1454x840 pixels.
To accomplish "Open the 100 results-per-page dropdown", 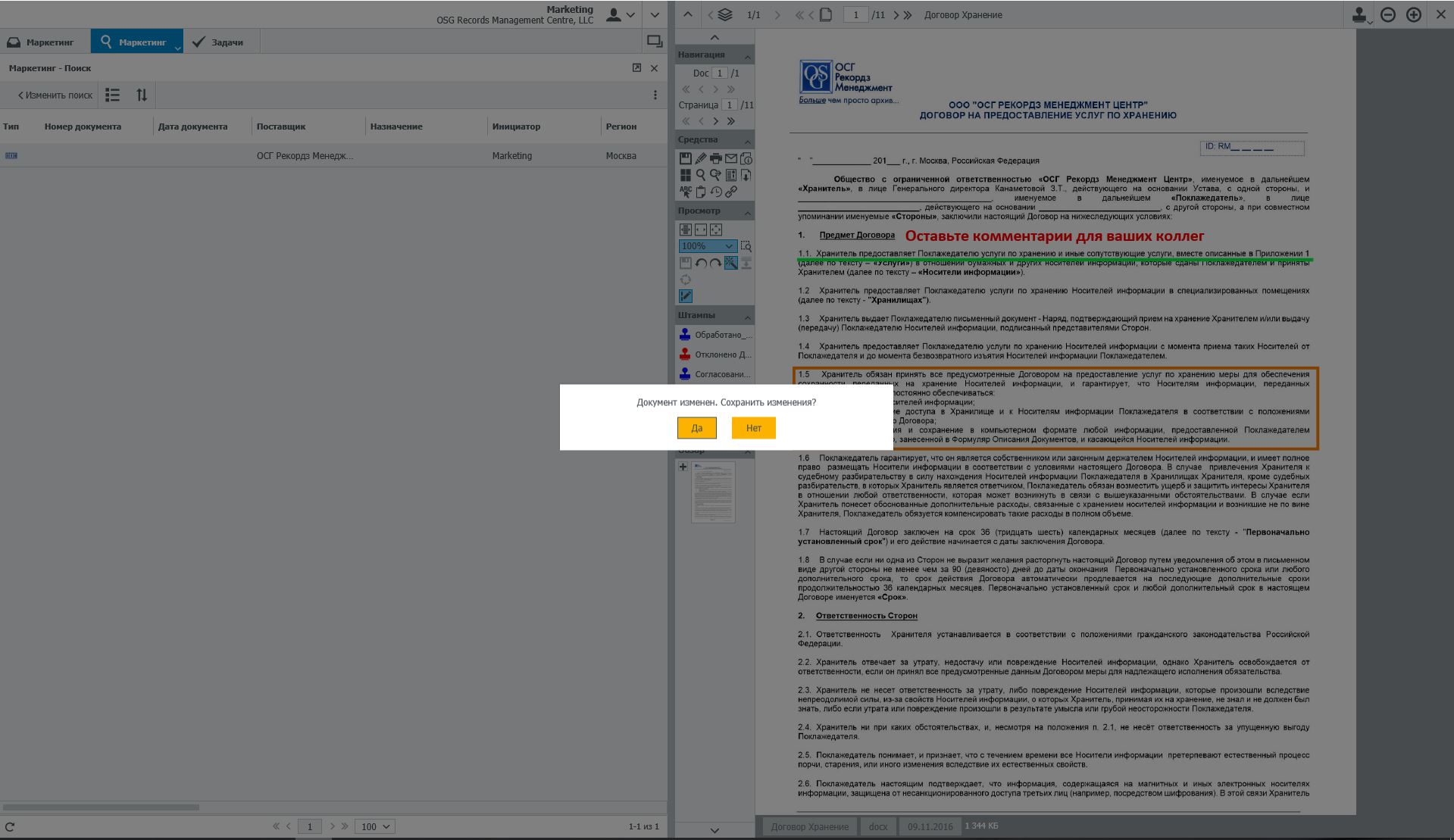I will tap(375, 826).
